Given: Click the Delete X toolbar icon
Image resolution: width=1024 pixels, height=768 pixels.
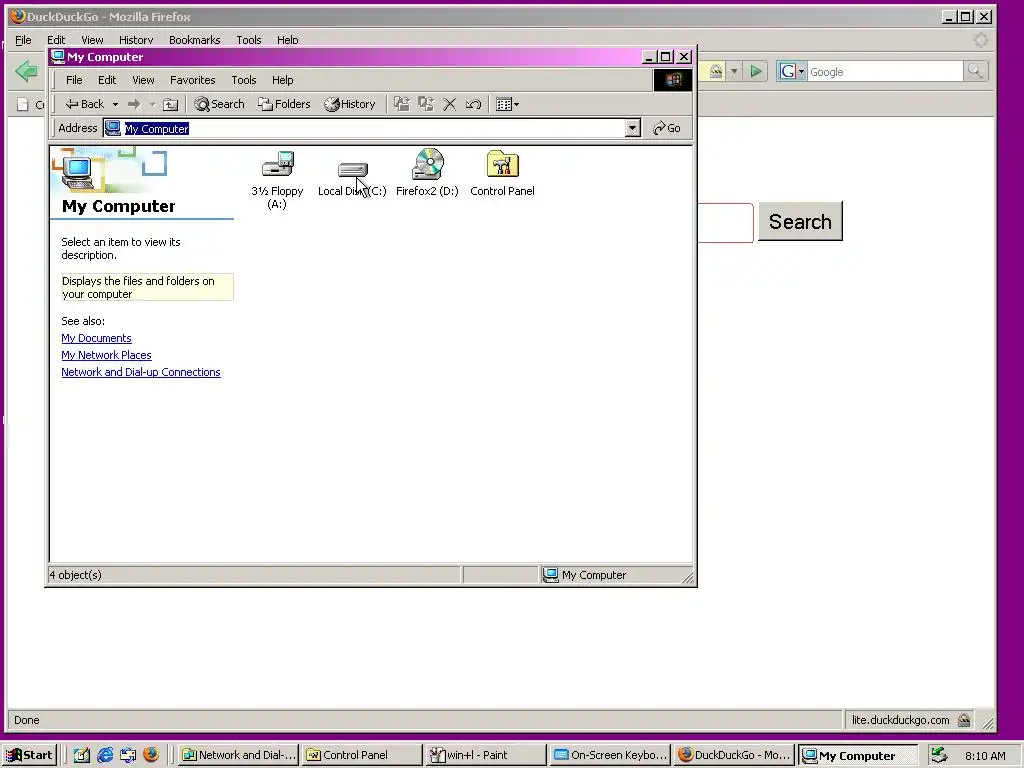Looking at the screenshot, I should pyautogui.click(x=449, y=104).
